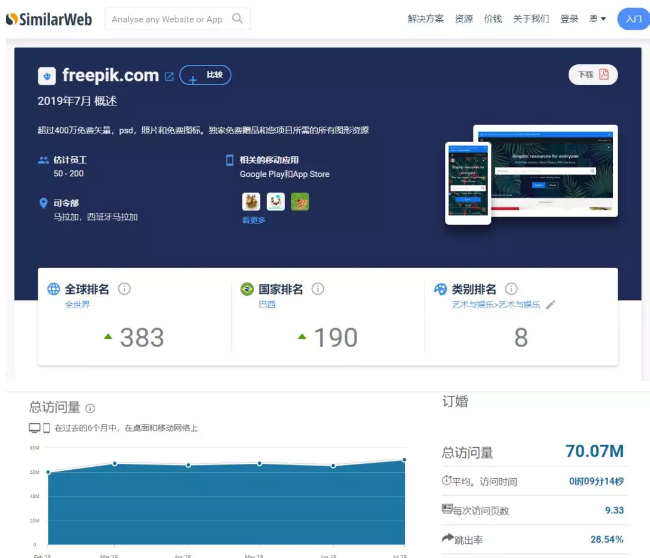This screenshot has height=558, width=650.
Task: Open the second related app thumbnail
Action: pyautogui.click(x=276, y=201)
